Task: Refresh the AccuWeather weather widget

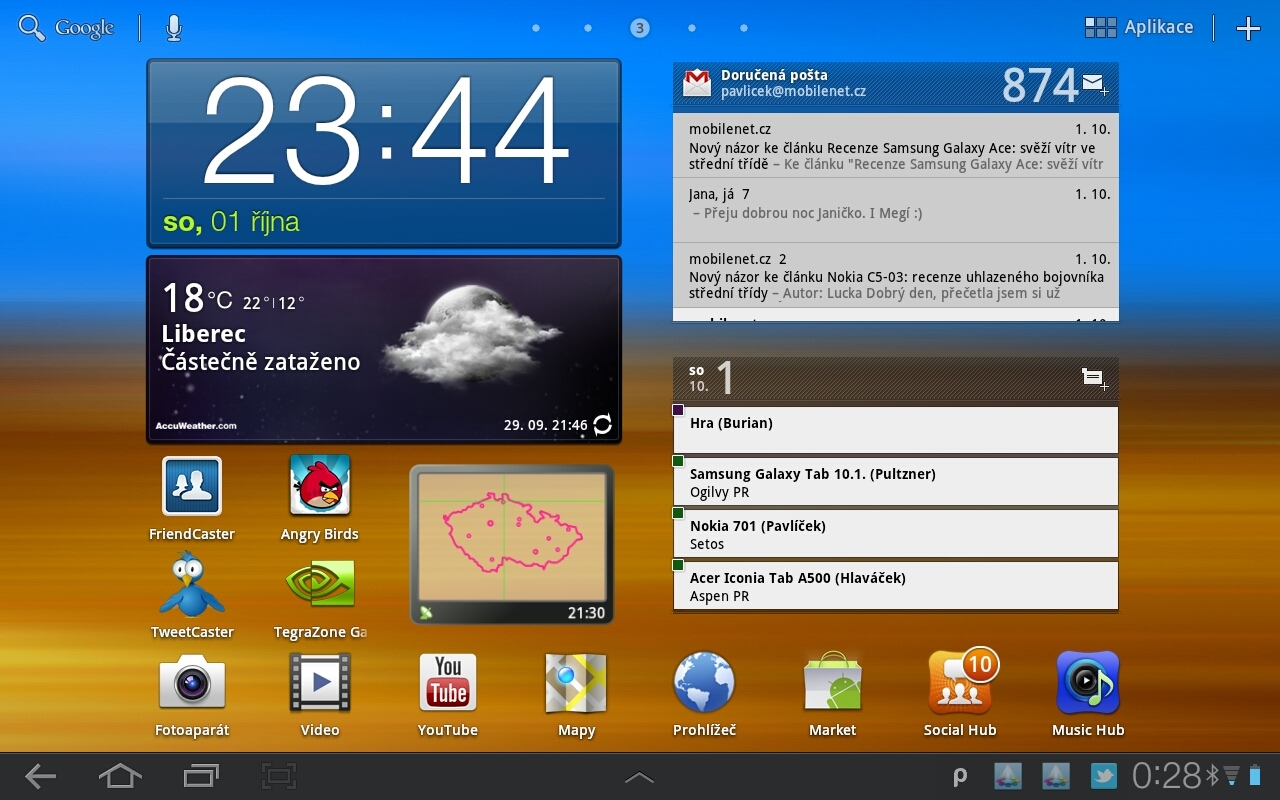Action: tap(600, 424)
